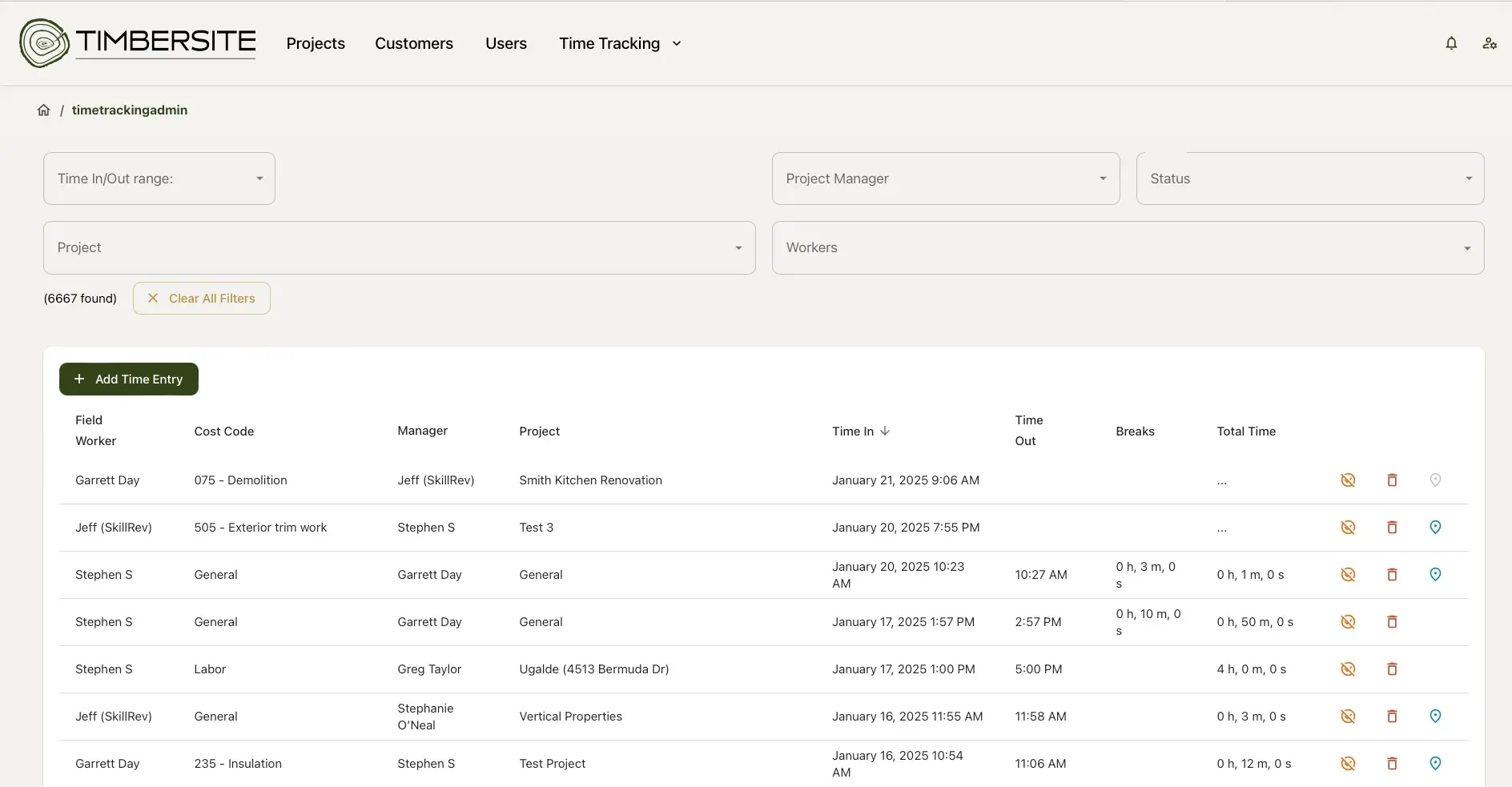Click the home breadcrumb icon
Screen dimensions: 1512x787
[x=44, y=110]
